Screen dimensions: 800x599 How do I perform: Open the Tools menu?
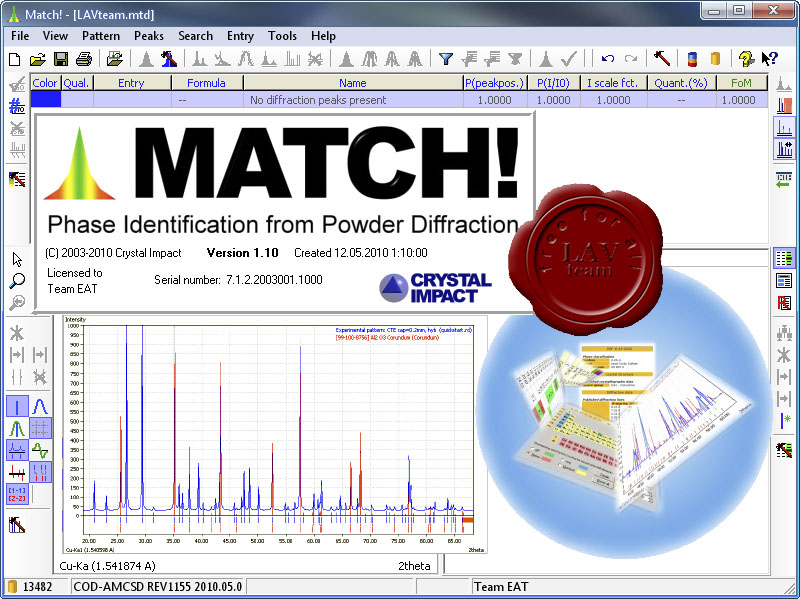point(282,36)
